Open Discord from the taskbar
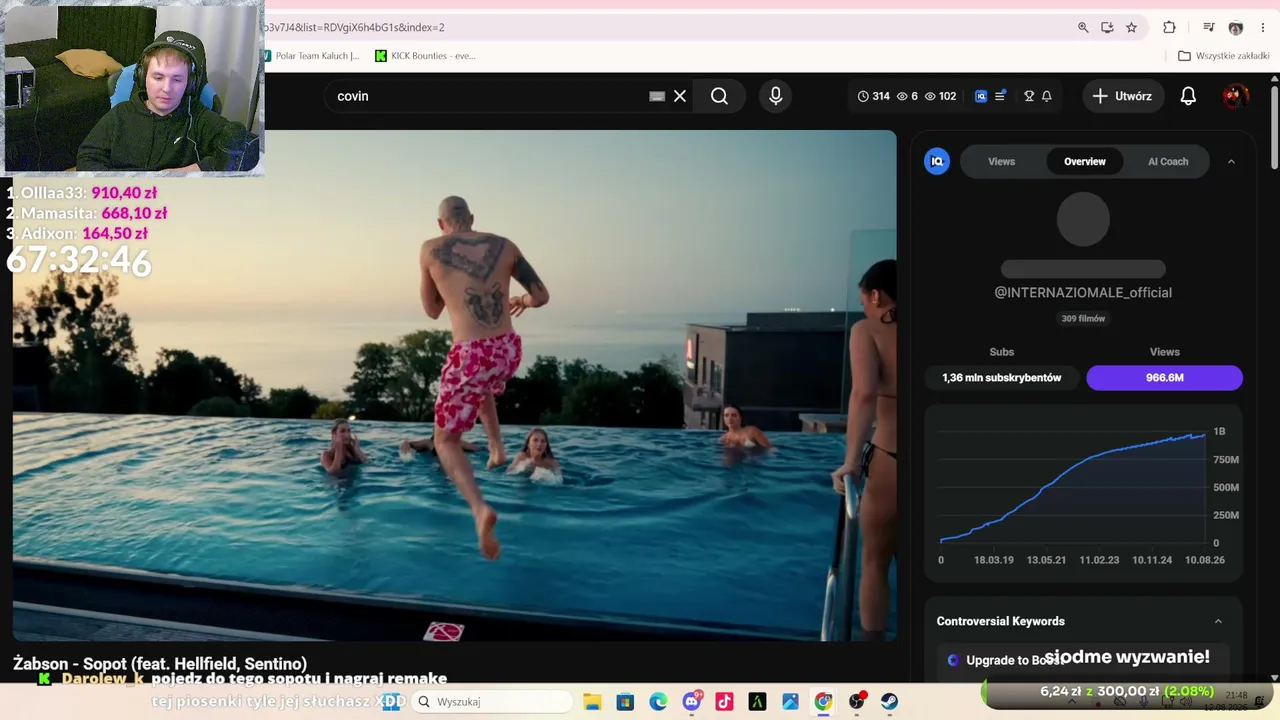 [x=691, y=702]
